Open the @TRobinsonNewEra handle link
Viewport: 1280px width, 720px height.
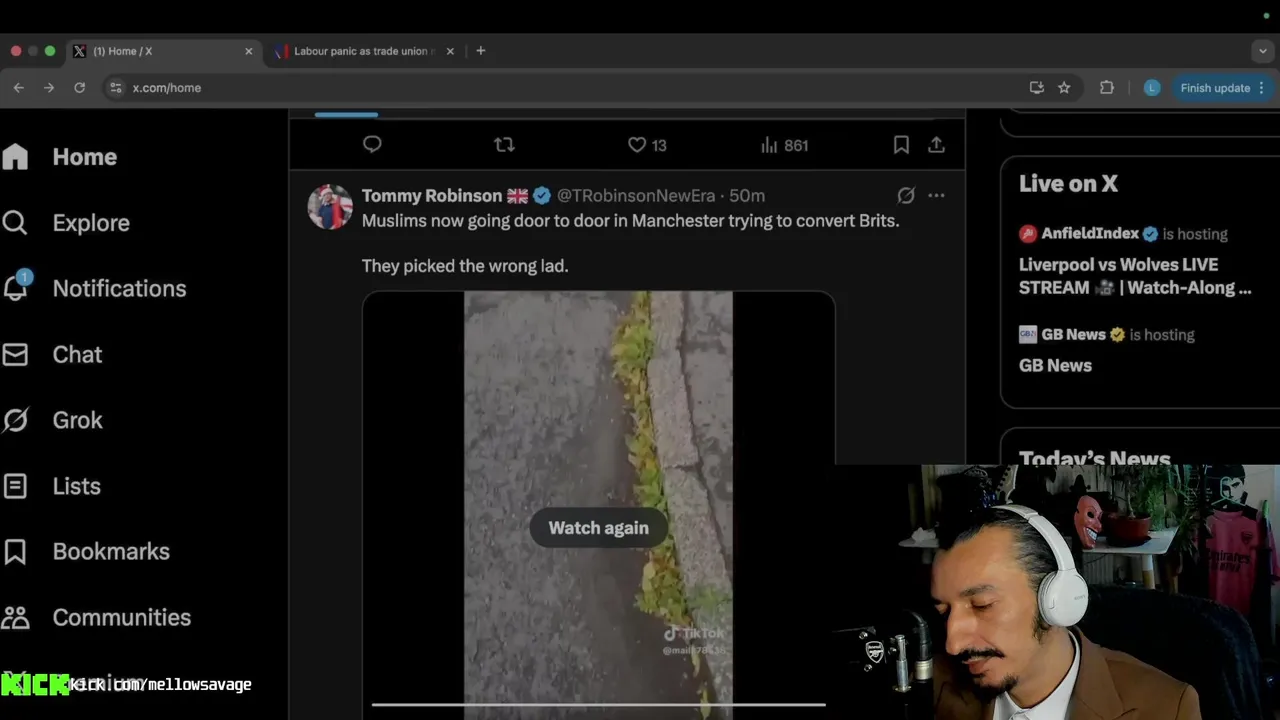[638, 195]
